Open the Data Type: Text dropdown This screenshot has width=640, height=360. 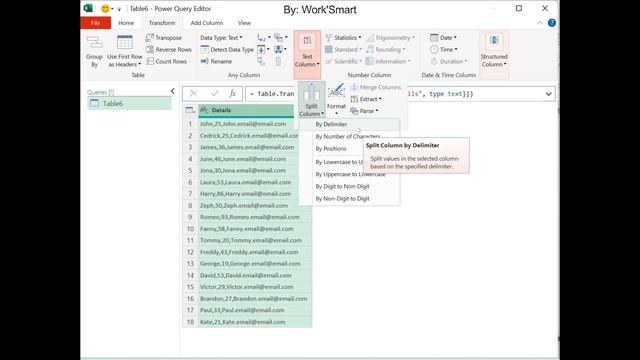tap(221, 38)
